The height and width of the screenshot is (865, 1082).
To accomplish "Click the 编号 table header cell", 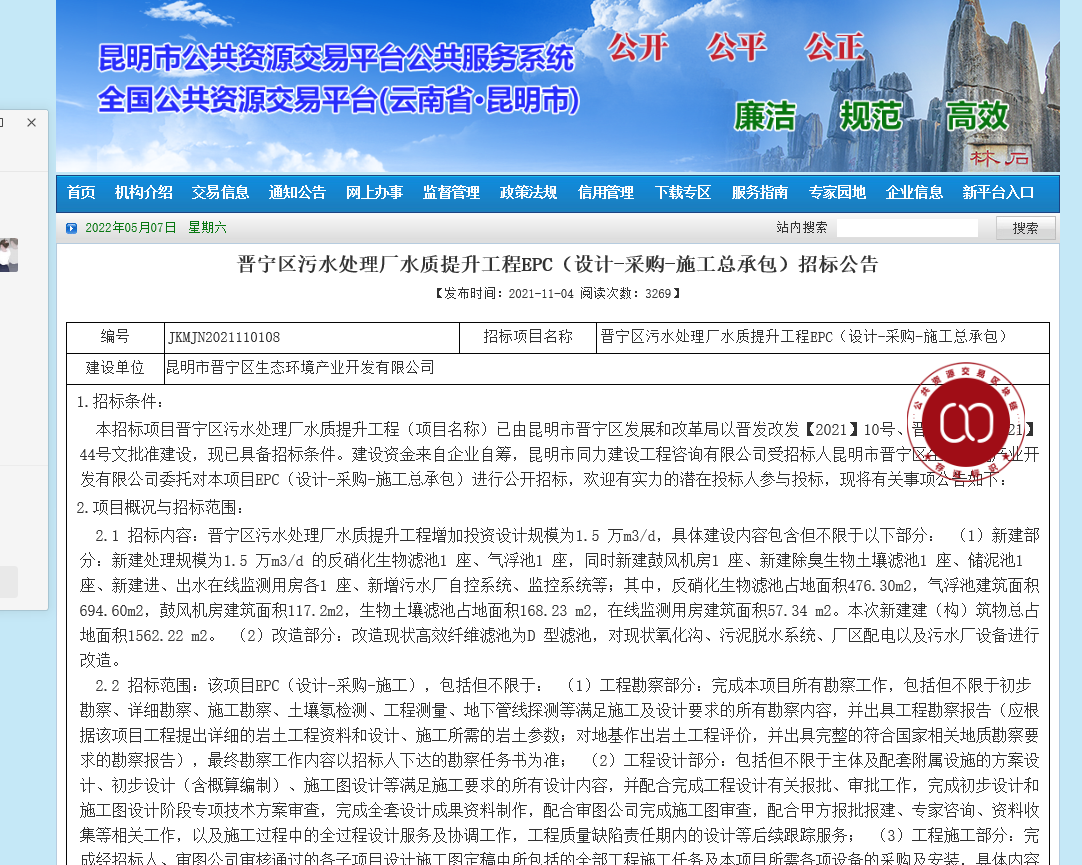I will coord(115,337).
